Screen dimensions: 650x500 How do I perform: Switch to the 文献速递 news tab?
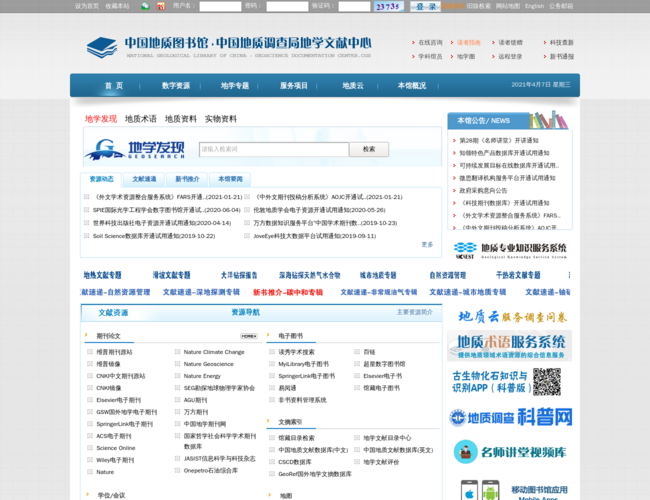tap(144, 179)
